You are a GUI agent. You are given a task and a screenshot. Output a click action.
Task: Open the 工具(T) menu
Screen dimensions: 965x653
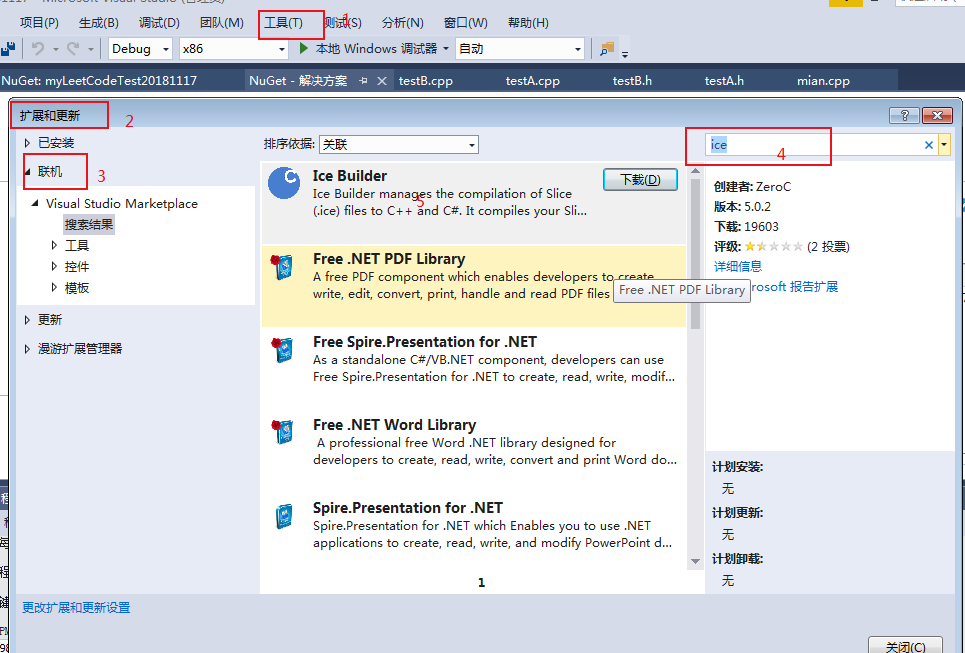click(x=284, y=23)
